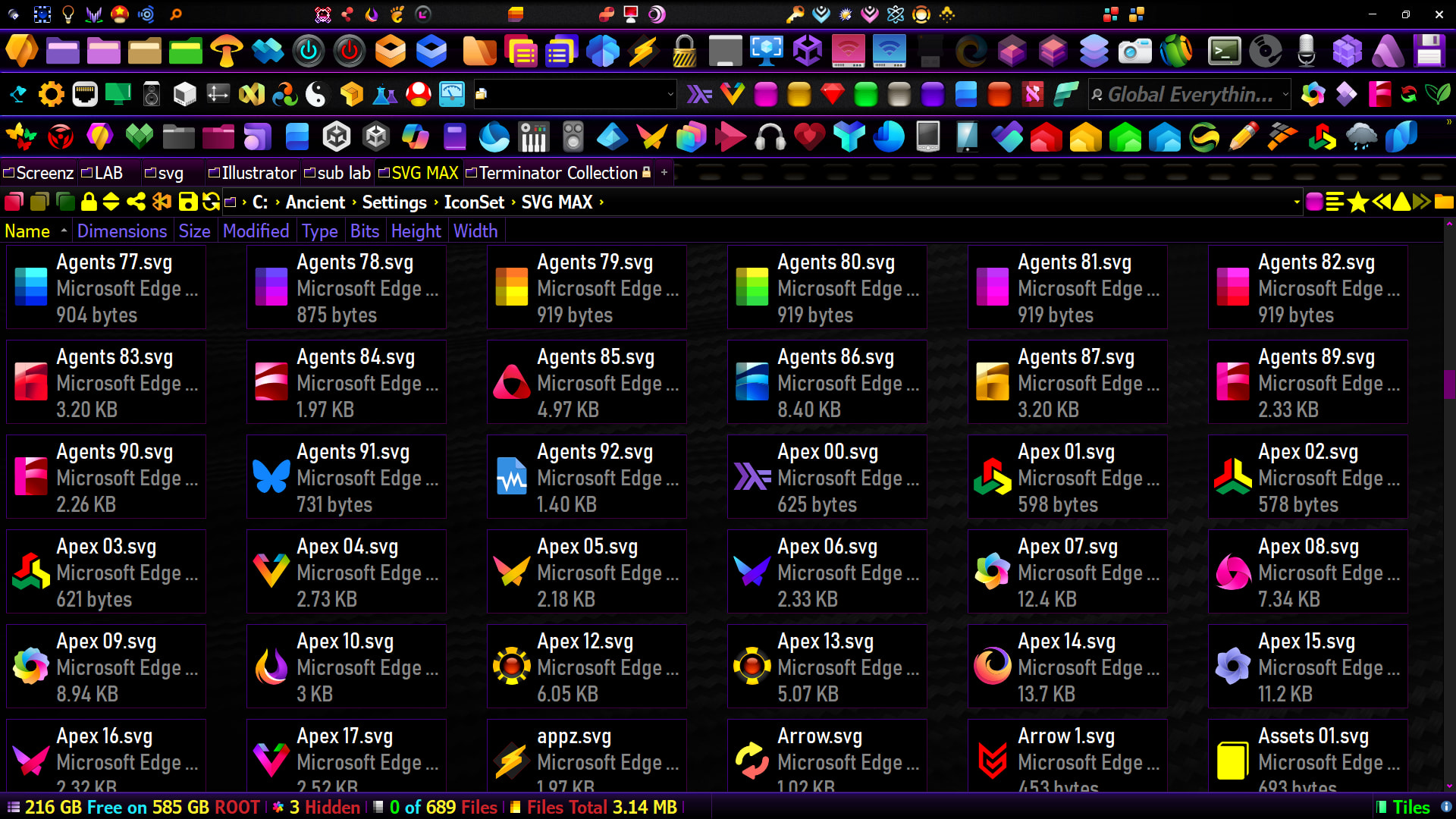
Task: Expand the Global Everything search dropdown
Action: click(x=1285, y=95)
